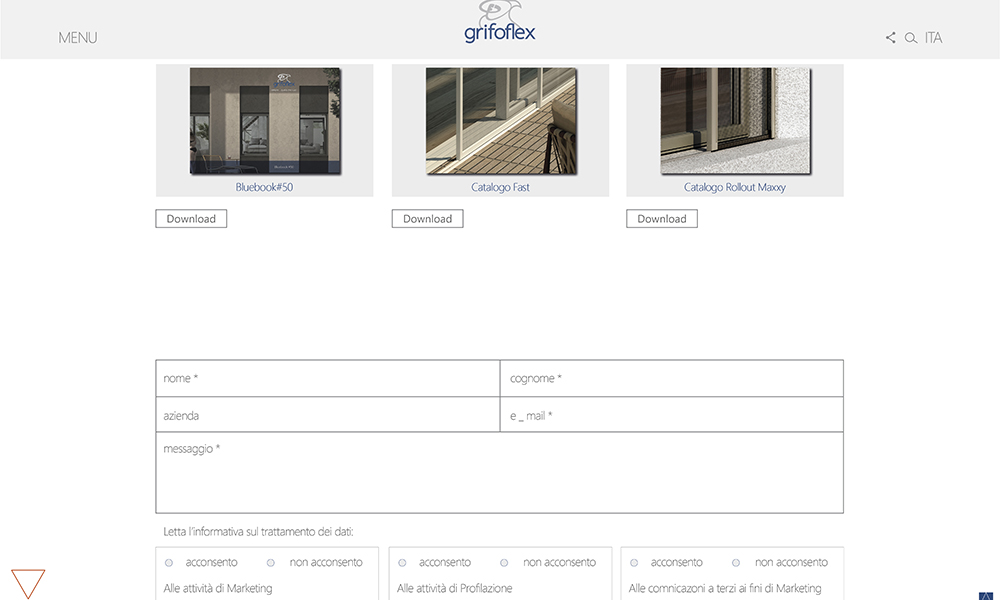This screenshot has width=1000, height=600.
Task: Click 'Alle comnicazoni a terzi' label
Action: (724, 588)
